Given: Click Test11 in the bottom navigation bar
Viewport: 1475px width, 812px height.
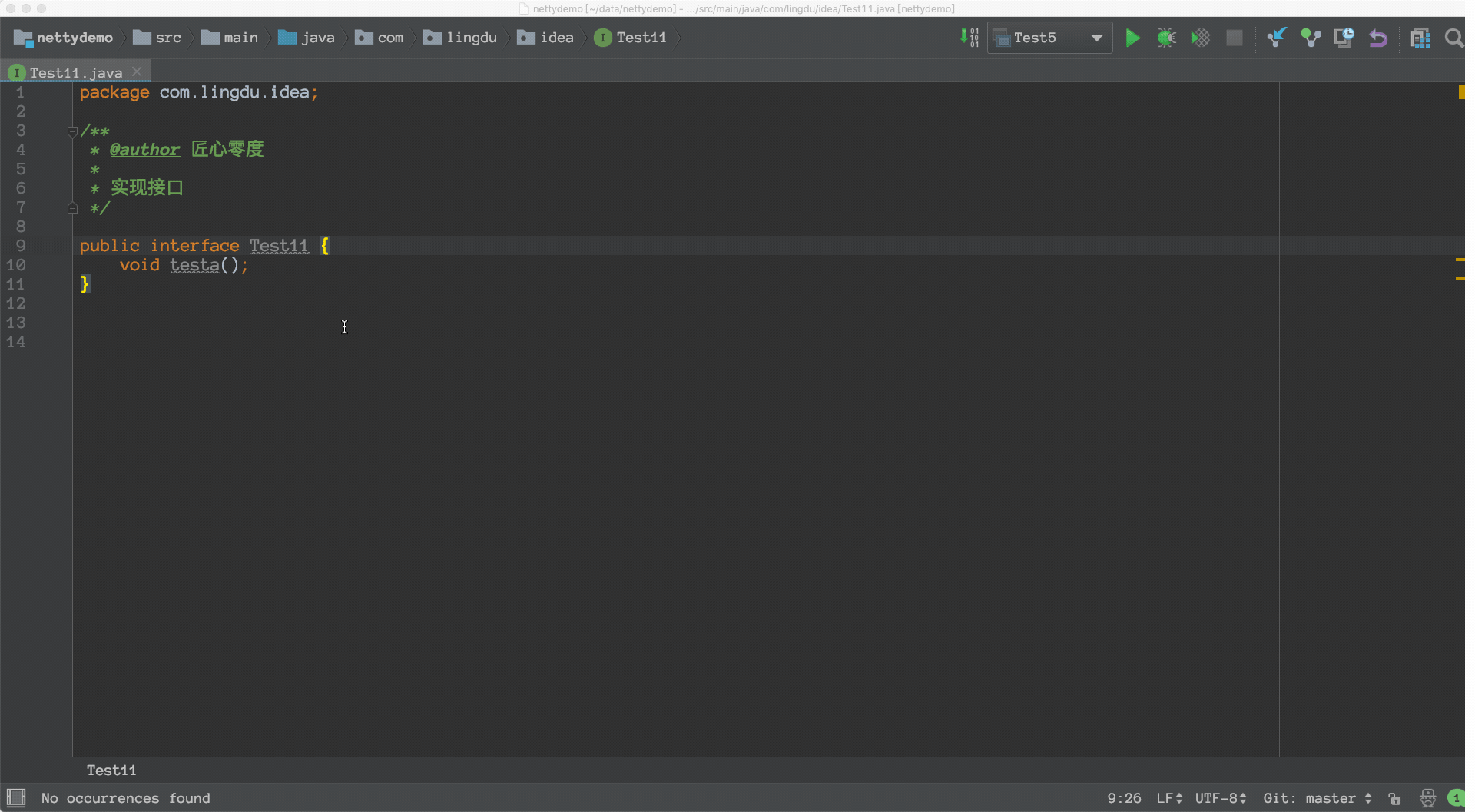Looking at the screenshot, I should 111,770.
